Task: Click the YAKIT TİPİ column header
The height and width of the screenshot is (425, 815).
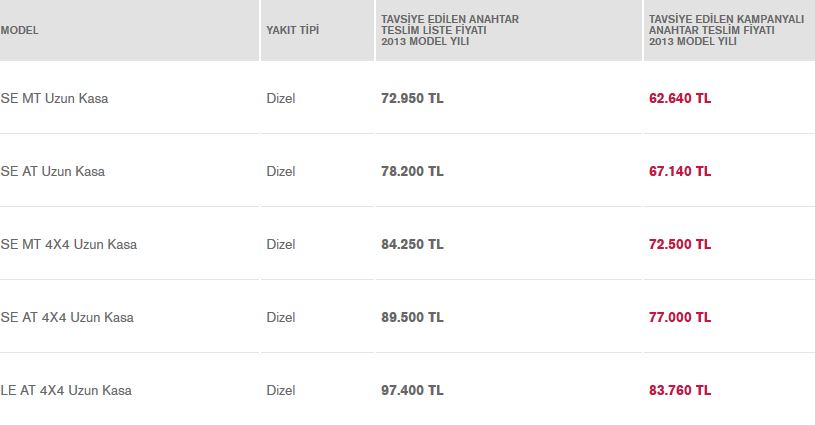Action: click(x=293, y=30)
